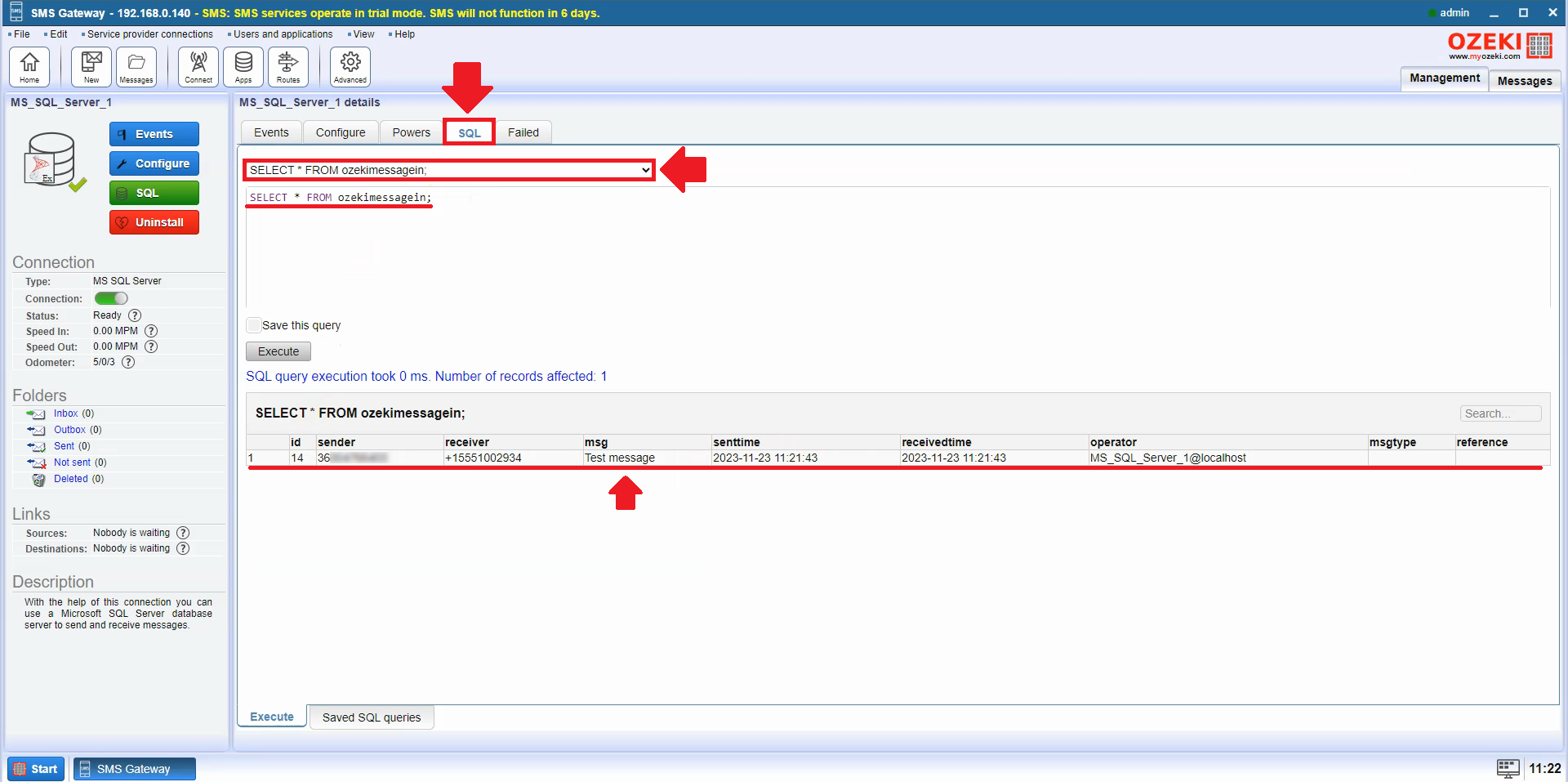Switch to Saved SQL queries tab
1568x782 pixels.
[x=372, y=717]
